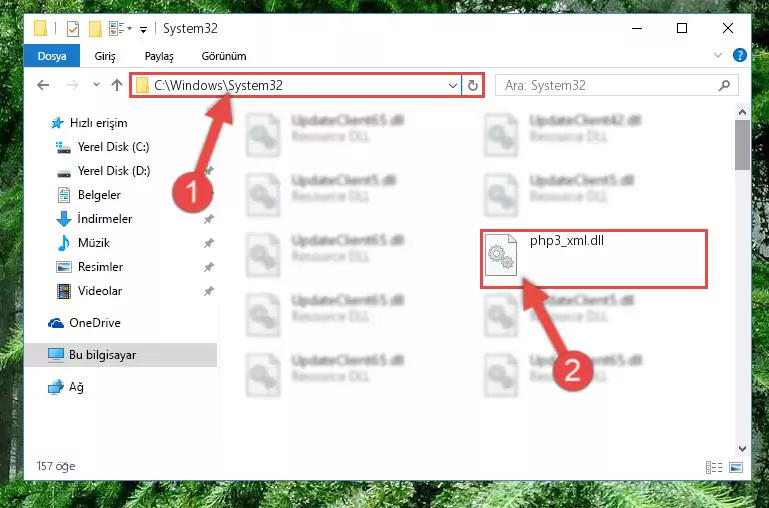Select Hızlı erişim in navigation pane
This screenshot has height=508, width=769.
[x=99, y=123]
